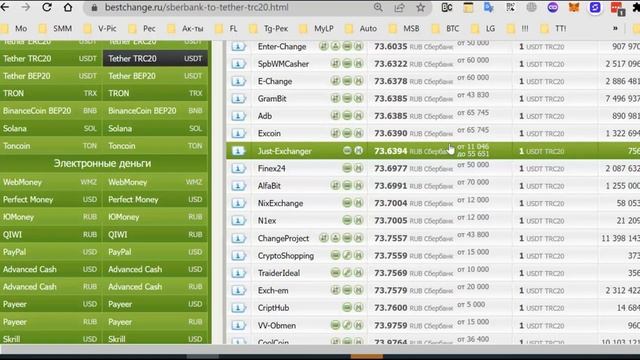Select QIWI RUB in the give column
The image size is (640, 360).
tap(51, 235)
